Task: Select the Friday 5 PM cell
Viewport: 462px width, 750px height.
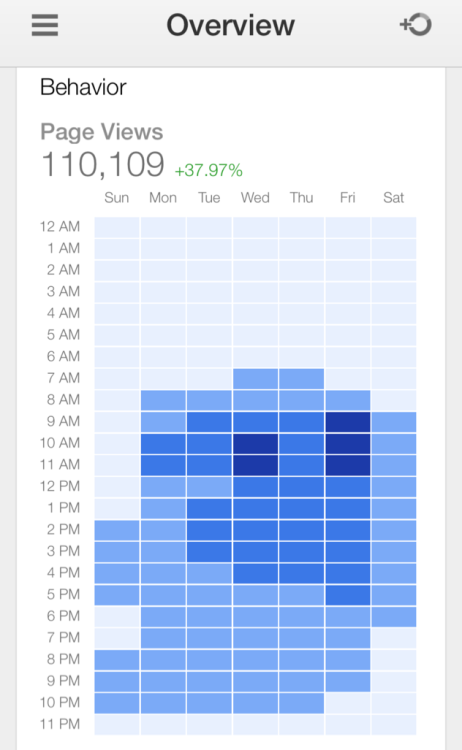Action: tap(348, 595)
